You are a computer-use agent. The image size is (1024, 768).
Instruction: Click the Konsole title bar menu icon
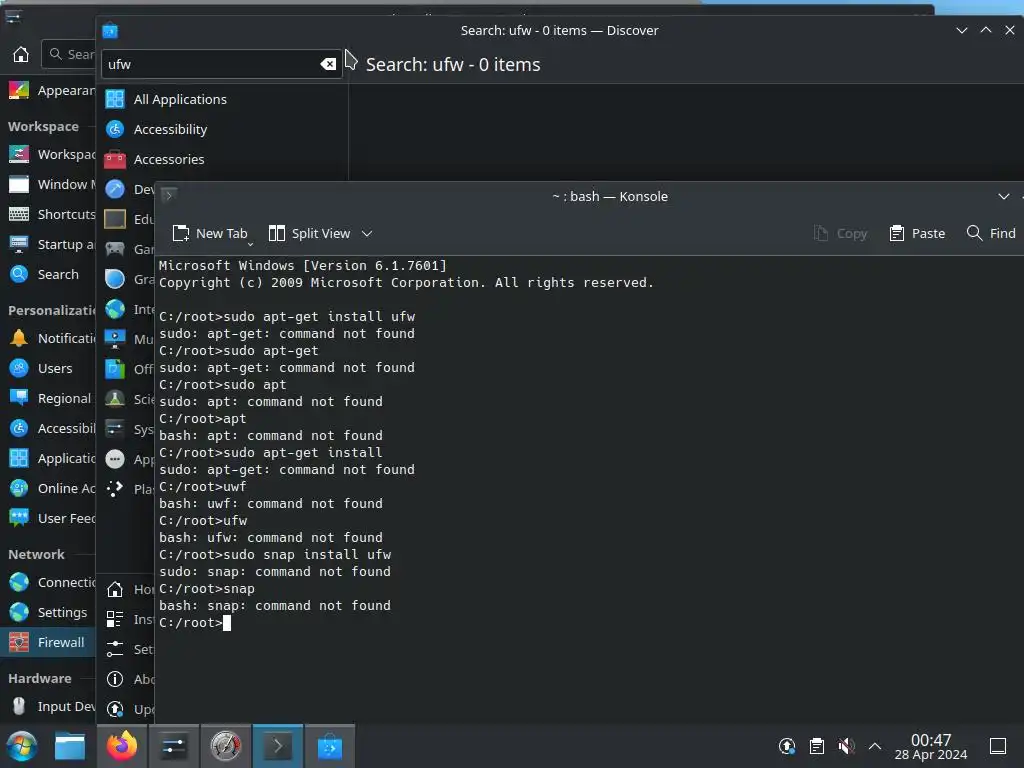click(x=169, y=195)
